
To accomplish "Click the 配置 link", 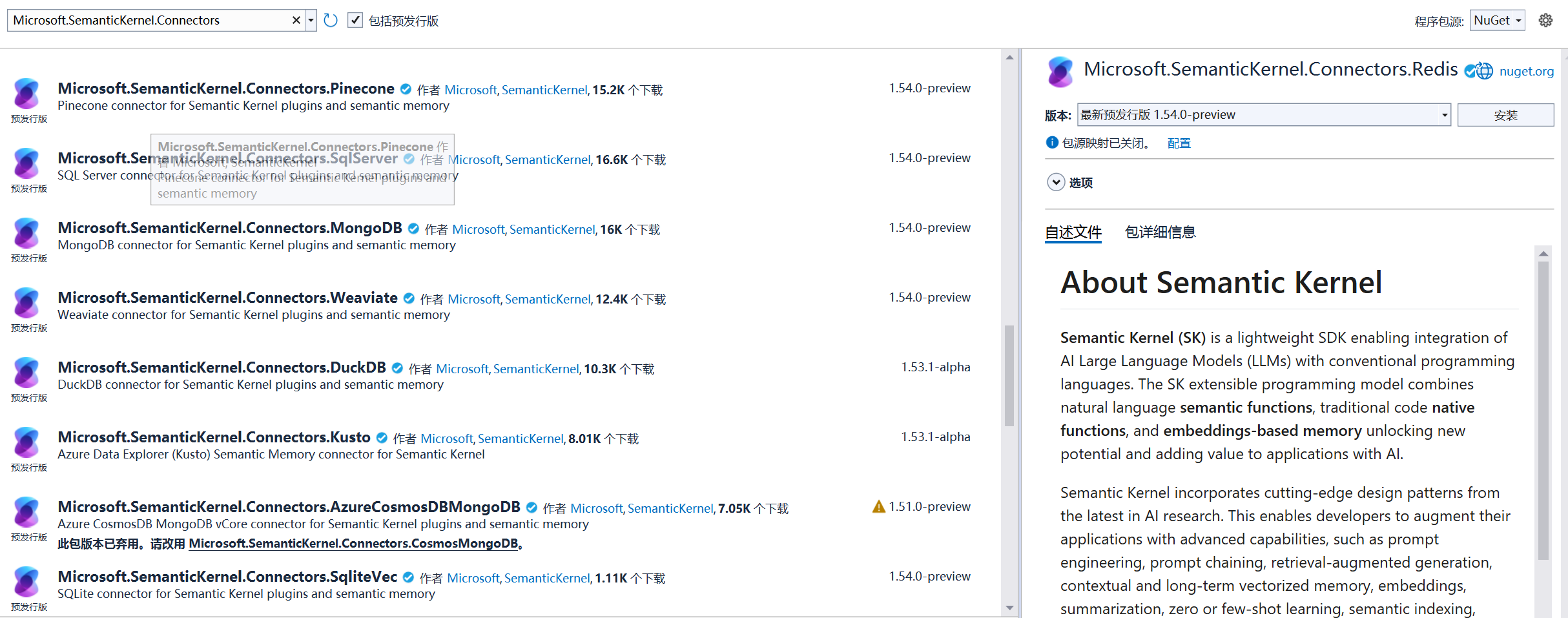I will point(1179,143).
